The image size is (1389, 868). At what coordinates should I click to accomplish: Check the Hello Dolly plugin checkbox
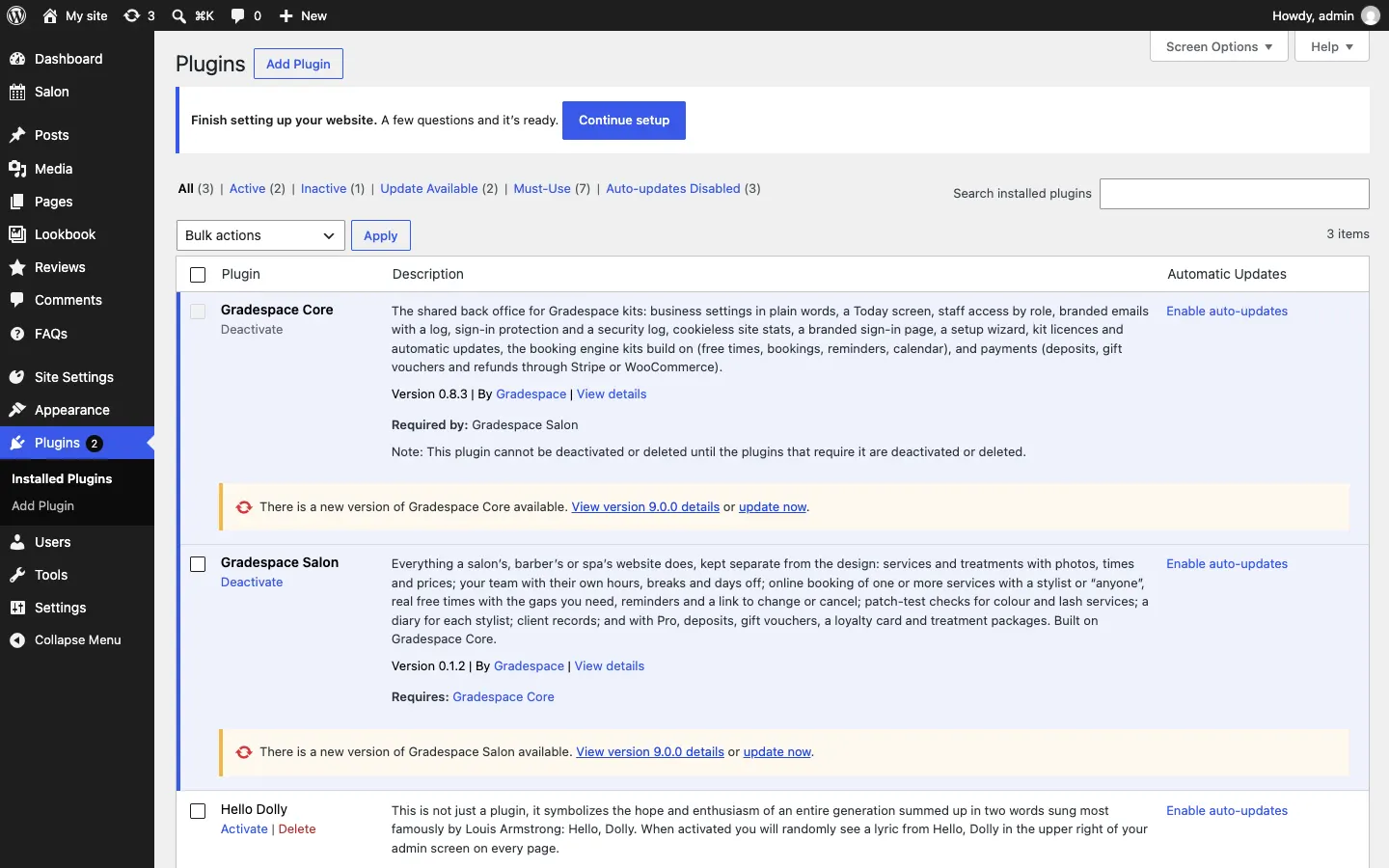coord(198,811)
